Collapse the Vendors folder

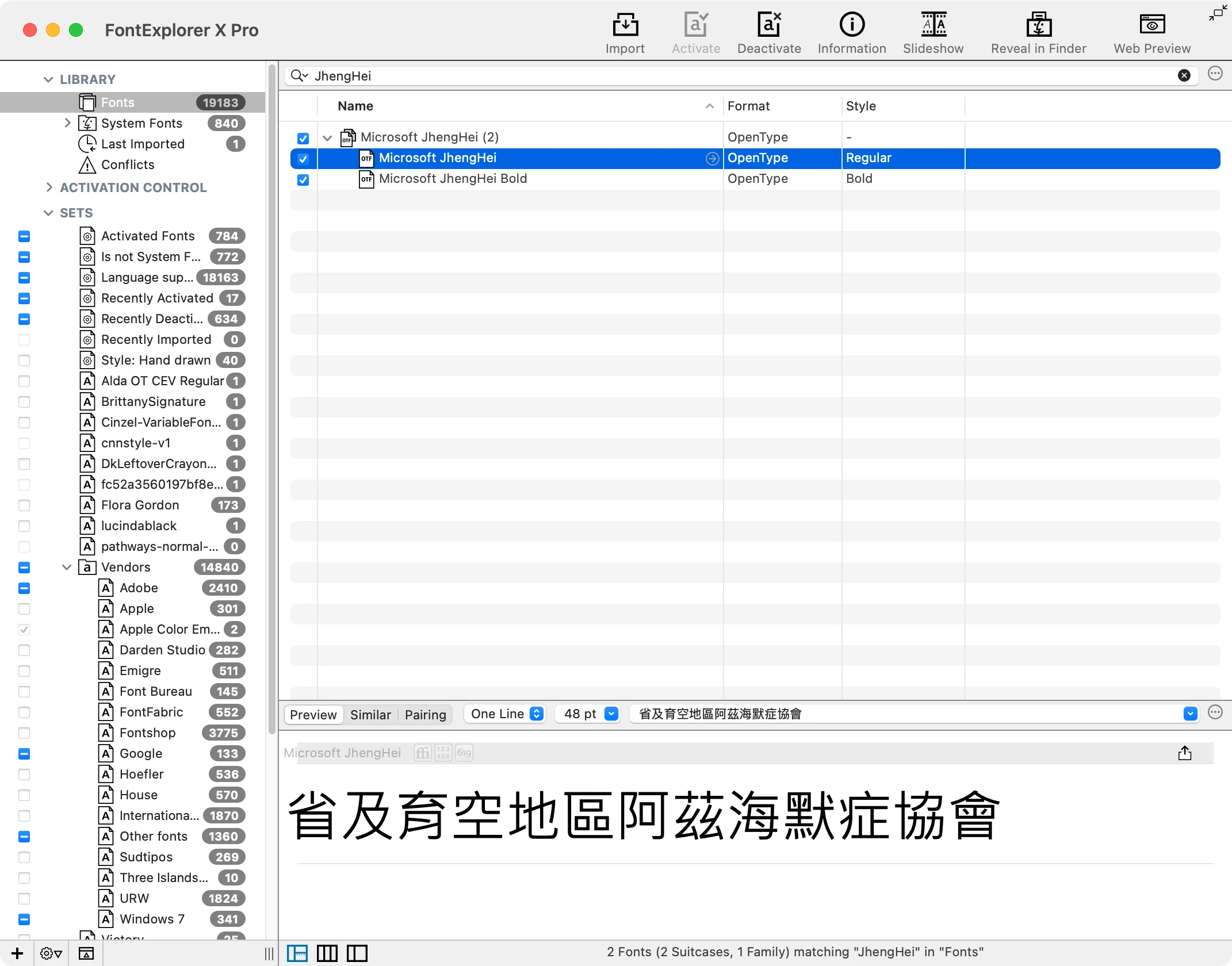click(67, 568)
